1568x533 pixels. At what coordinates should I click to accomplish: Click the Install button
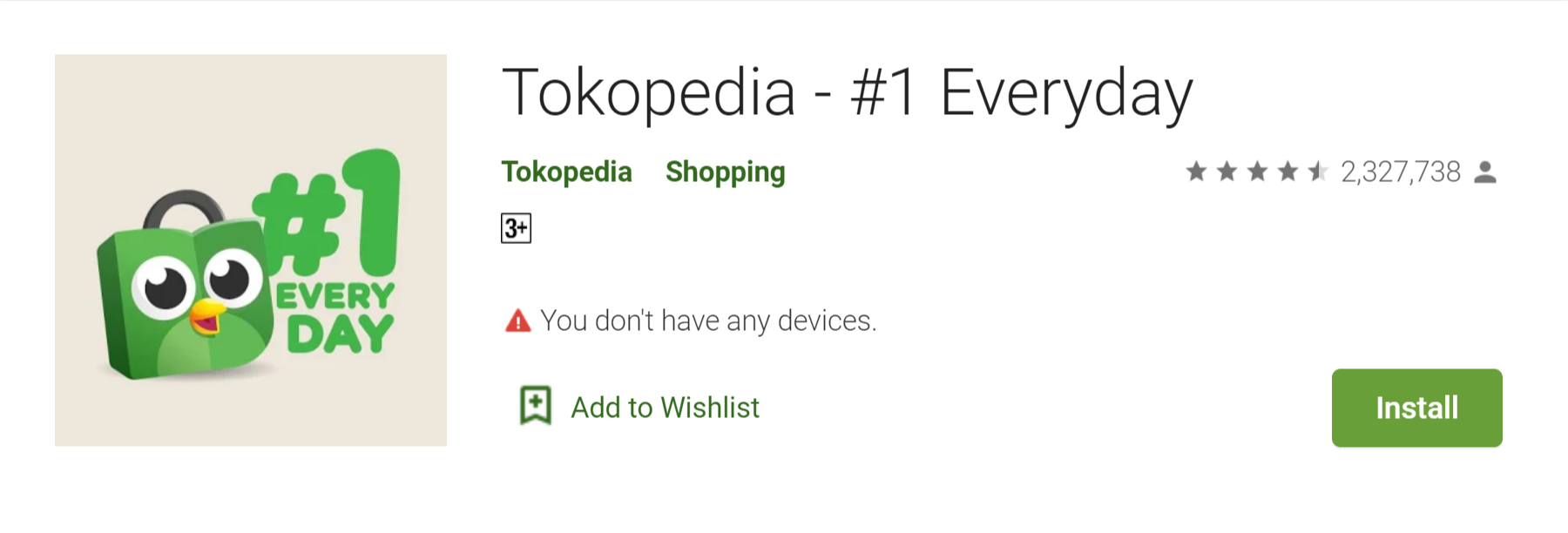pyautogui.click(x=1416, y=408)
